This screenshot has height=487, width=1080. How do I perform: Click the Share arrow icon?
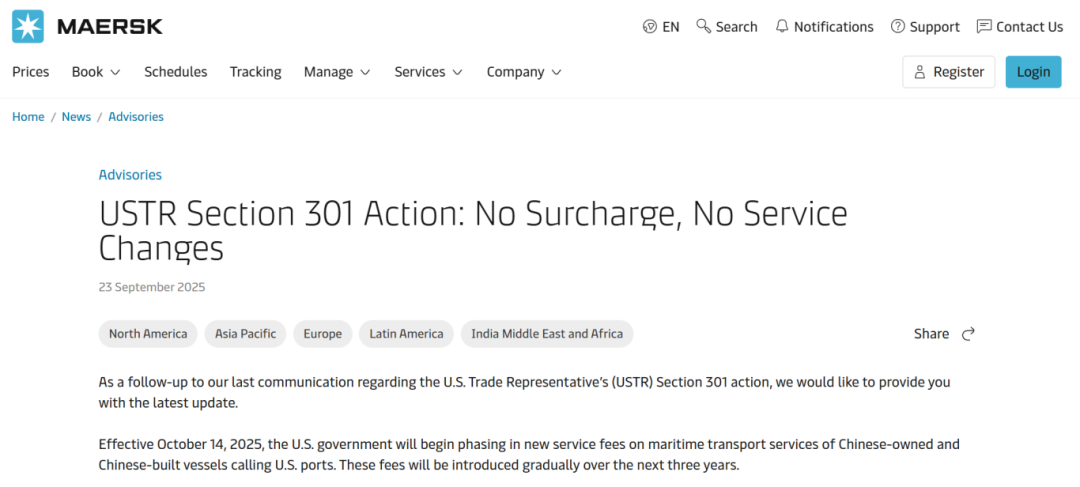[x=968, y=334]
